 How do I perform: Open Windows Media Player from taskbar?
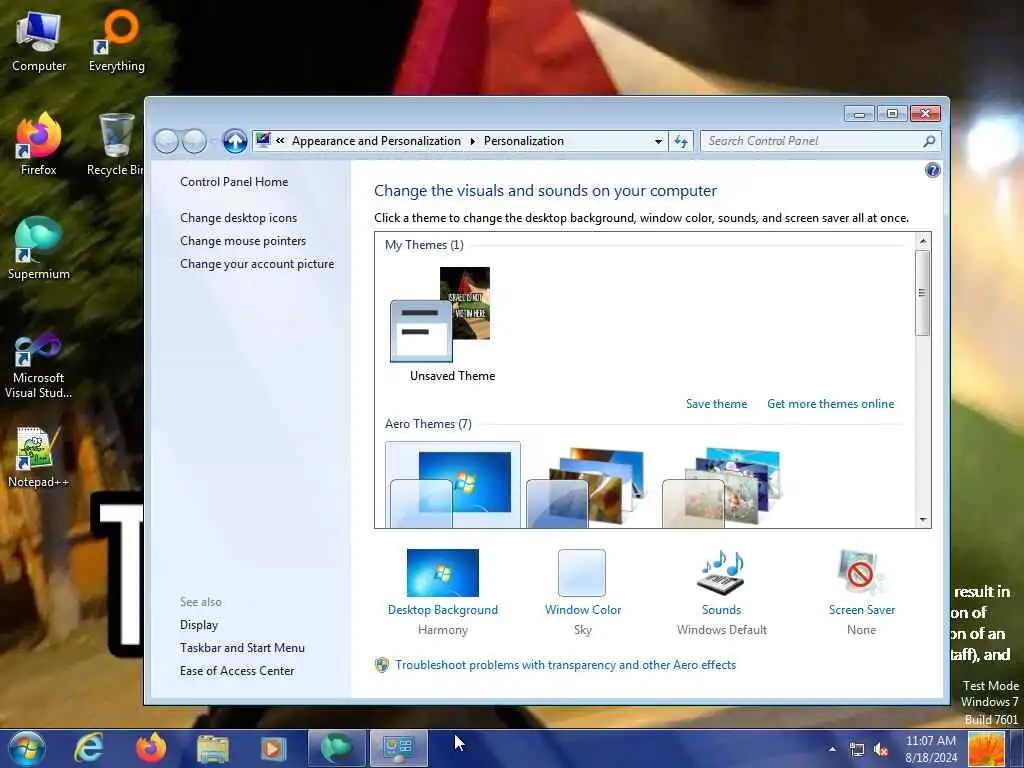[x=274, y=748]
